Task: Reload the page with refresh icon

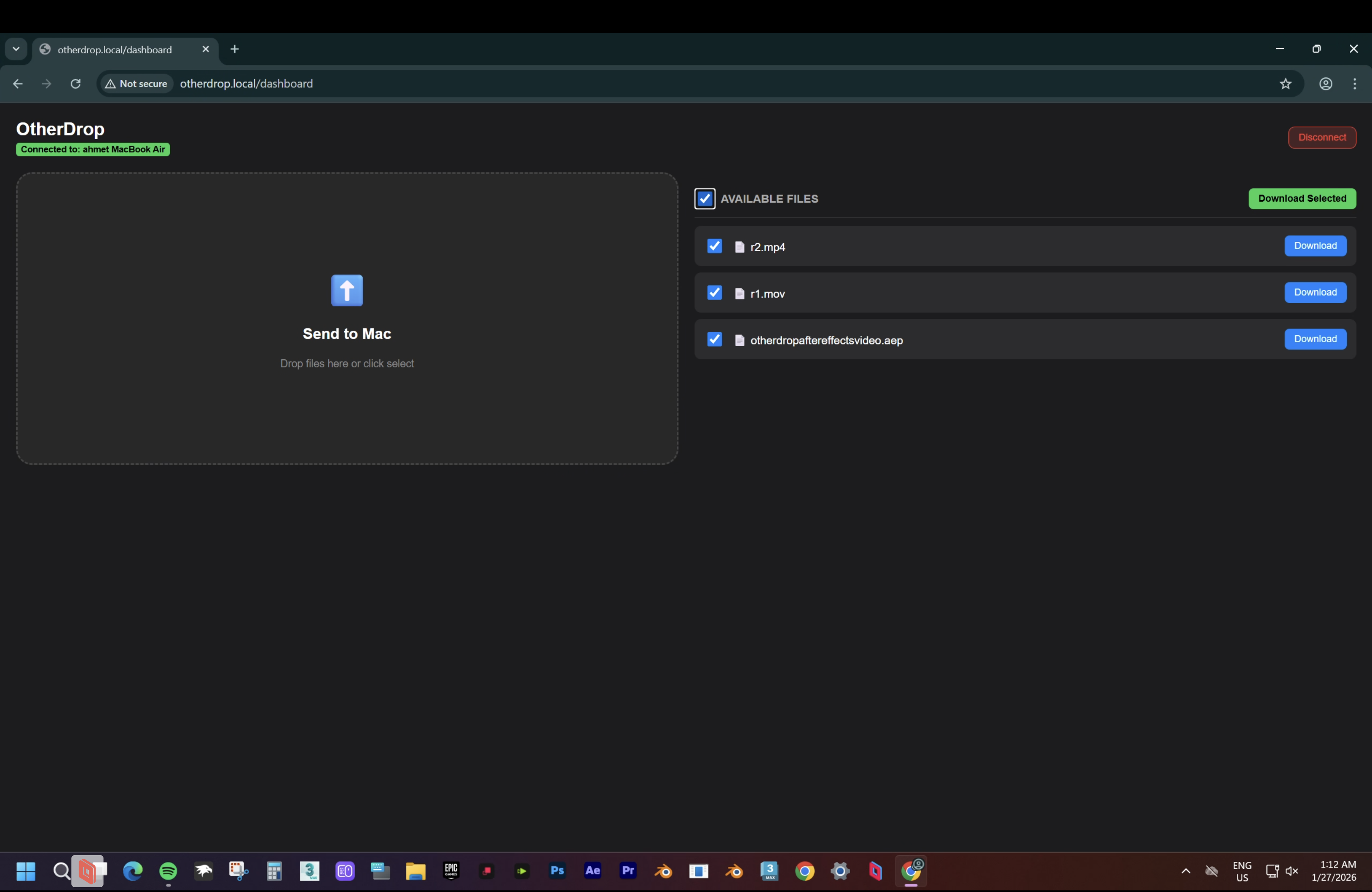Action: click(75, 83)
